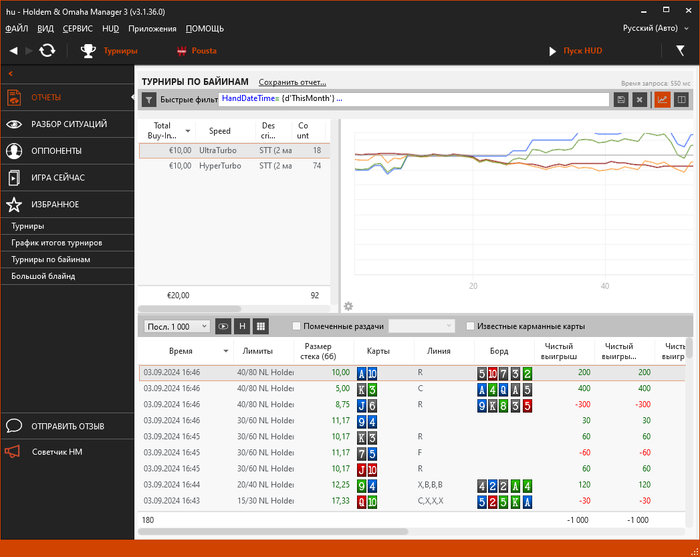Open the Русский (Авто) language dropdown
700x557 pixels.
click(x=655, y=28)
